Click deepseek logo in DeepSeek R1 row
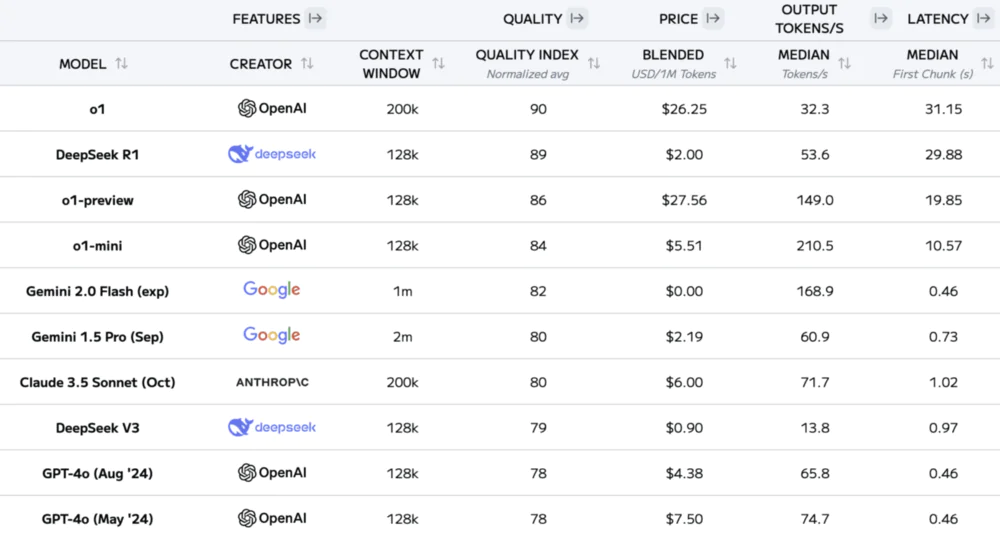Viewport: 1000px width, 540px height. pos(272,154)
